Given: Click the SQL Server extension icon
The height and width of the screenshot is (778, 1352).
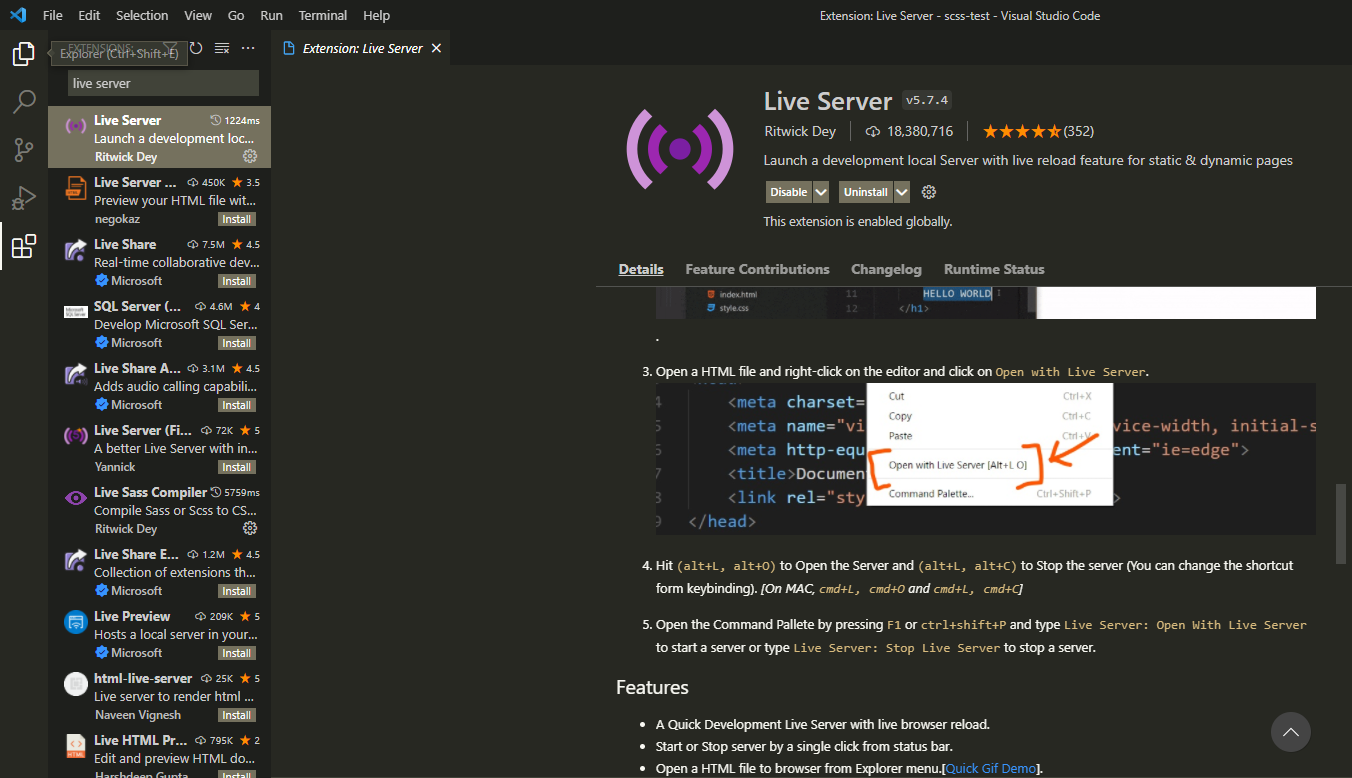Looking at the screenshot, I should pyautogui.click(x=76, y=312).
